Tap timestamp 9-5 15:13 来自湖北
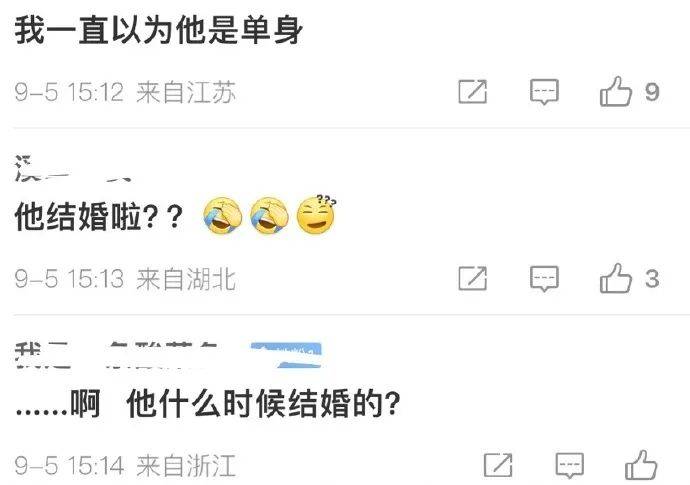This screenshot has height=485, width=690. (x=125, y=279)
